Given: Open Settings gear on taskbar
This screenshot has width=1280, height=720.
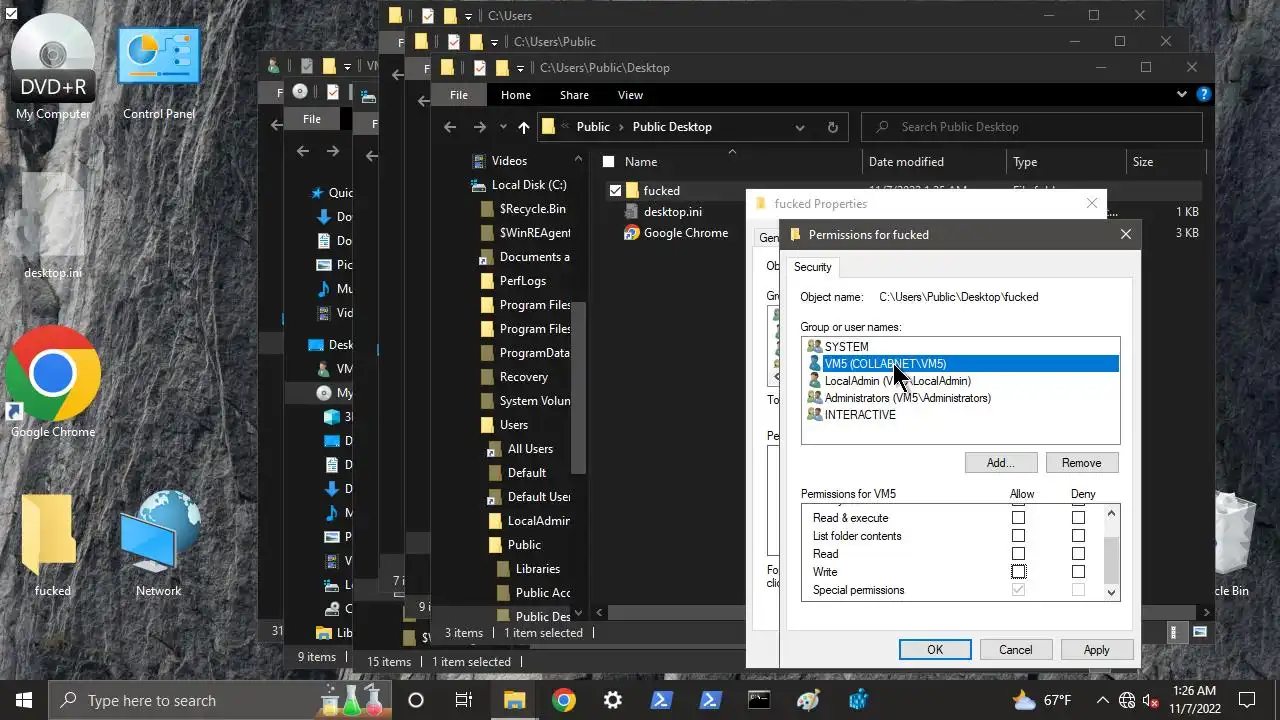Looking at the screenshot, I should [612, 700].
